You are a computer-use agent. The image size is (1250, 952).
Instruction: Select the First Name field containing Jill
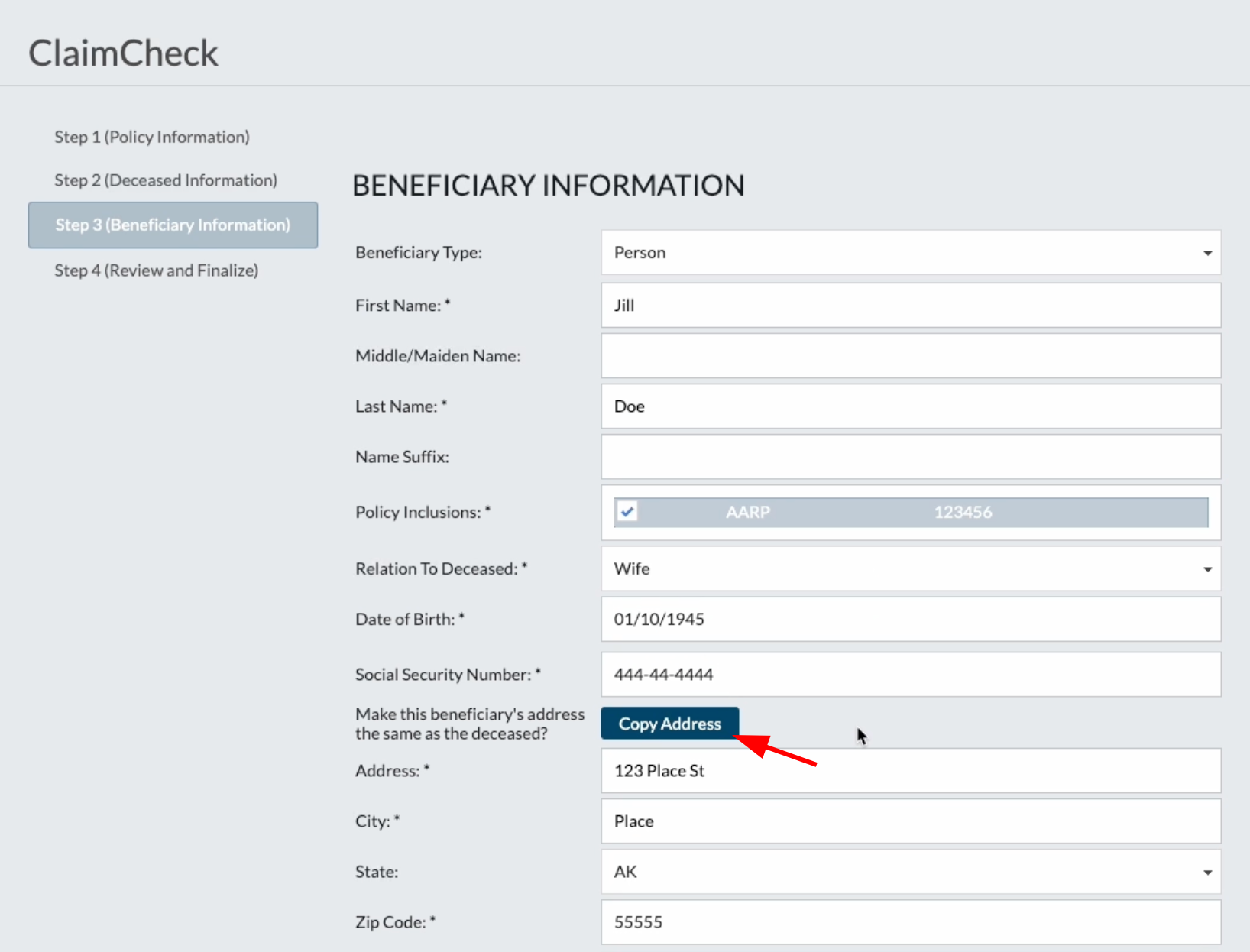tap(909, 305)
